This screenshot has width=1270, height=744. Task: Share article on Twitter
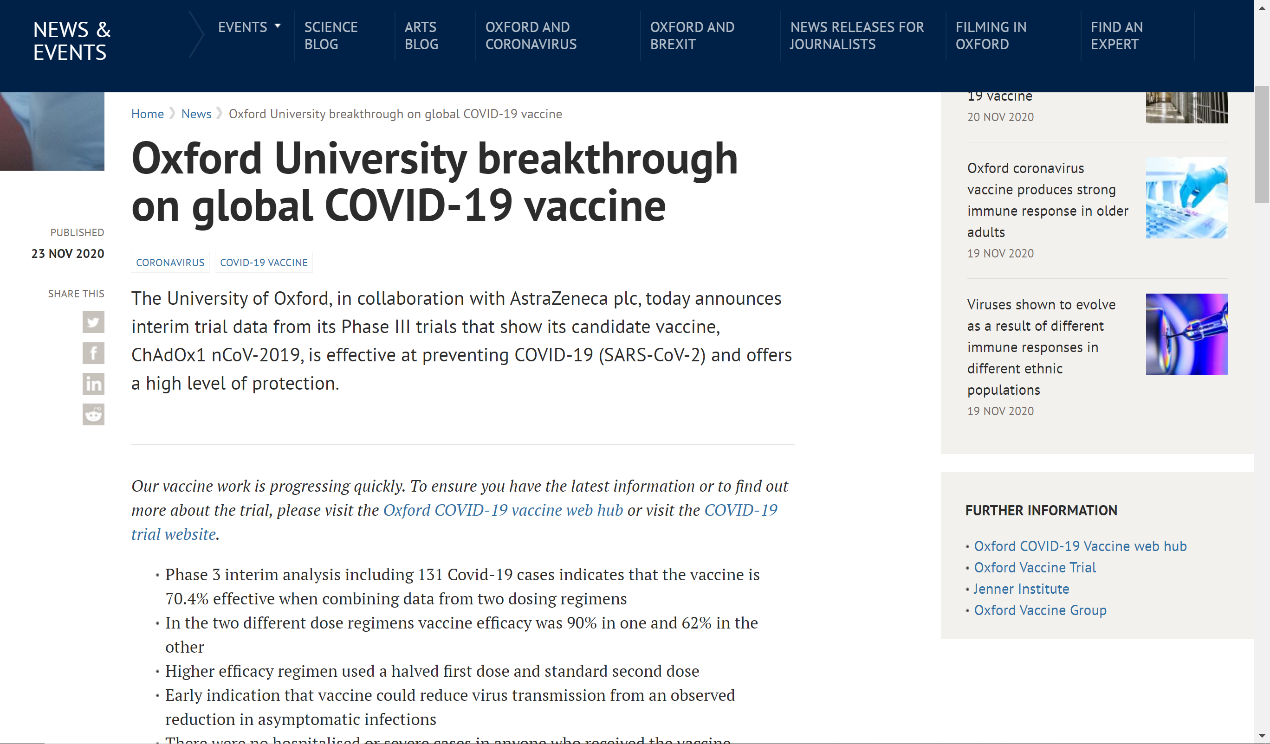[x=93, y=322]
